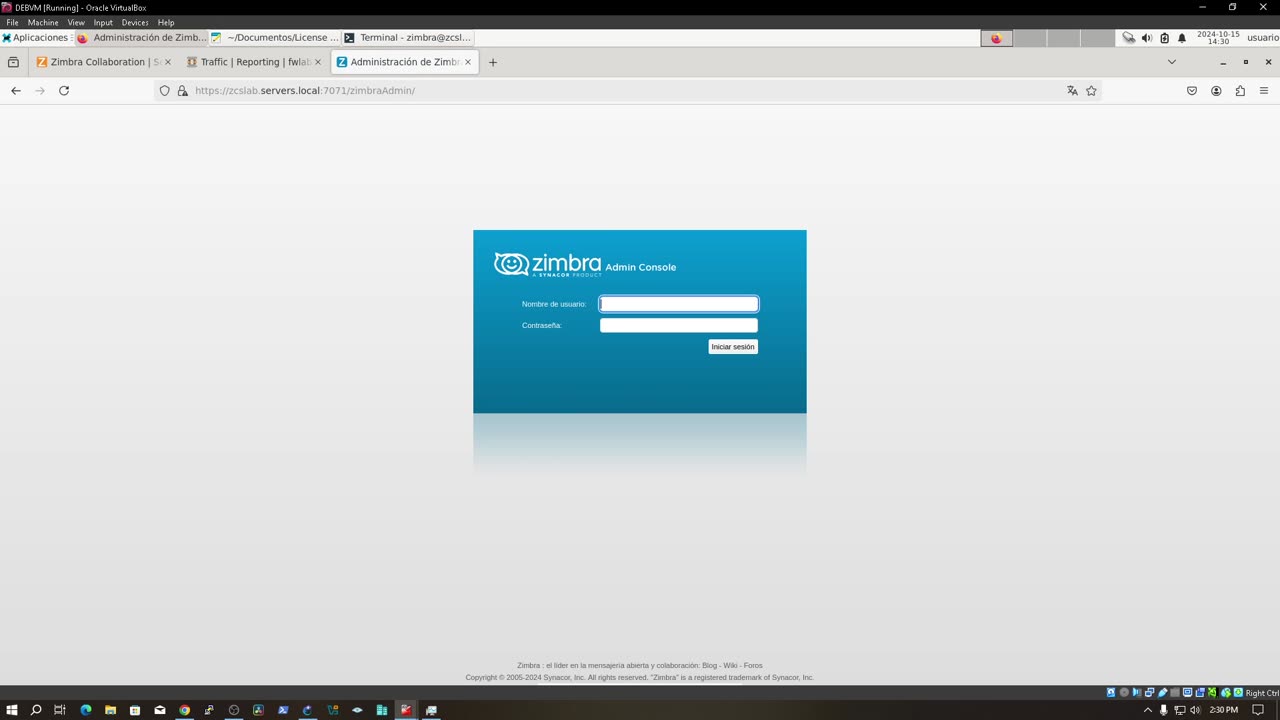Screen dimensions: 1280x720
Task: Switch to Traffic | Reporting browser tab
Action: [254, 62]
